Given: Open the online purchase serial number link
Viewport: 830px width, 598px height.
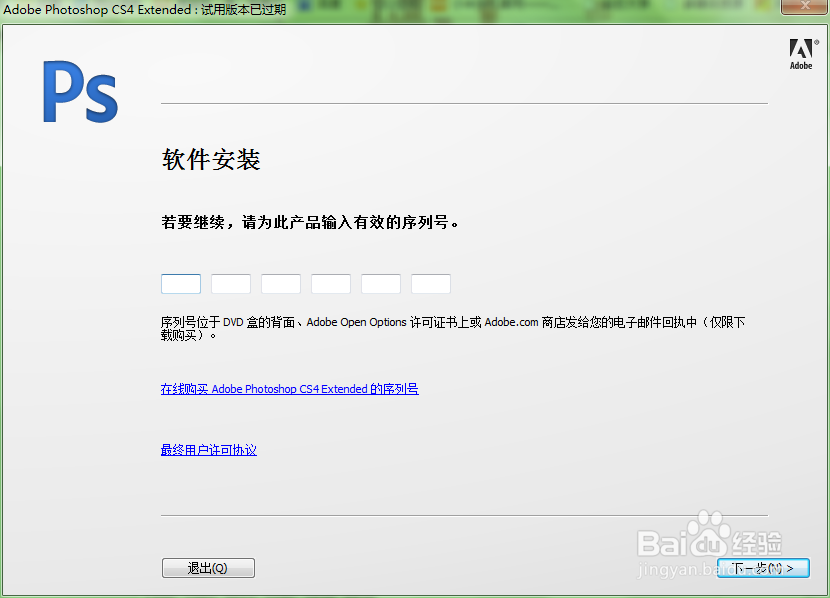Looking at the screenshot, I should 290,389.
